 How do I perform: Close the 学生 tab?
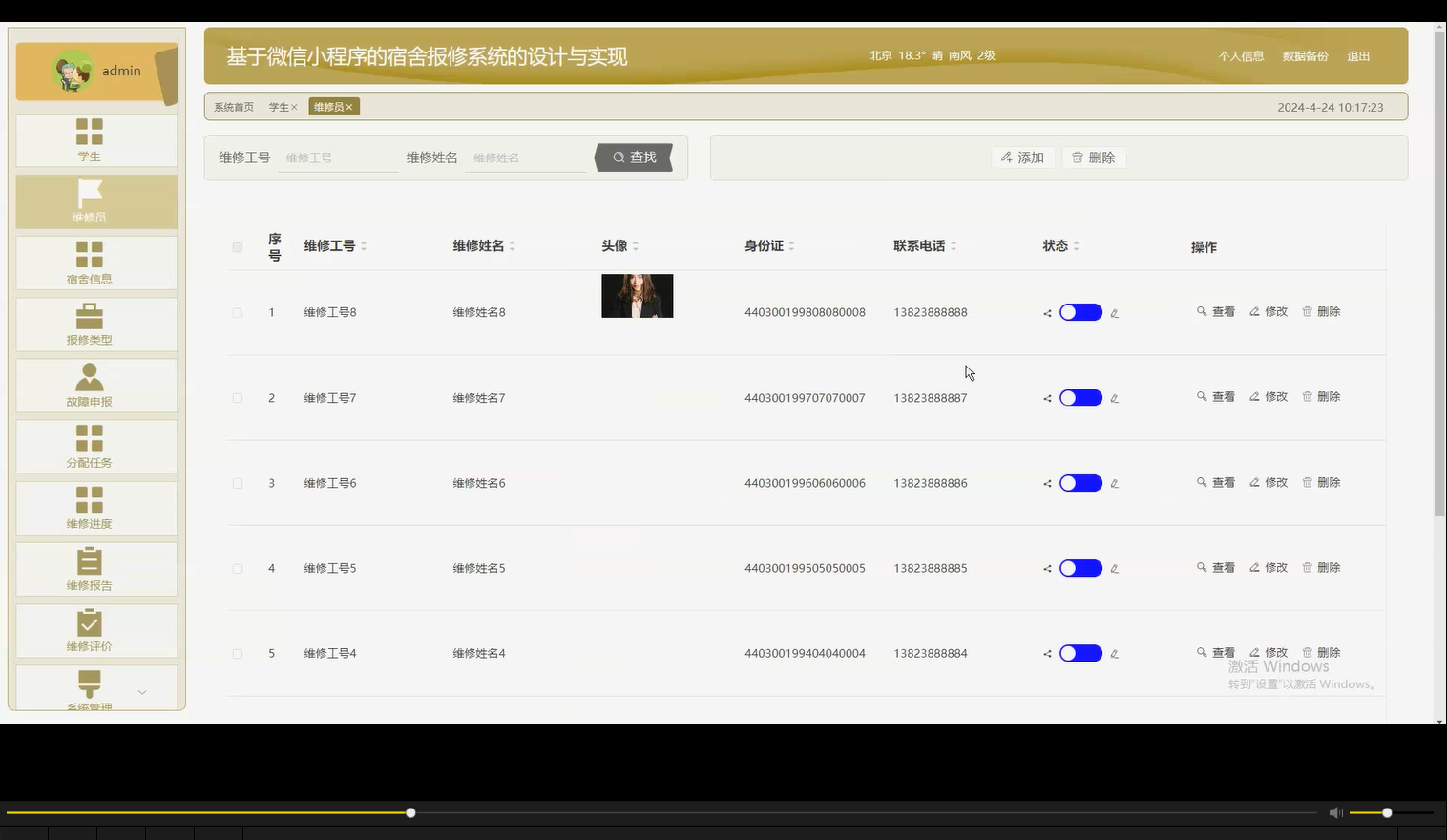[x=294, y=107]
